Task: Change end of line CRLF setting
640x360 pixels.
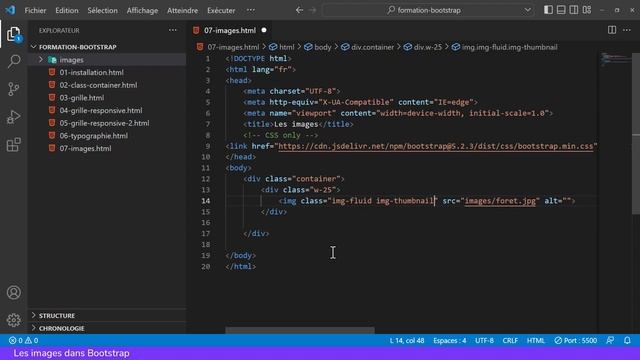Action: tap(510, 340)
